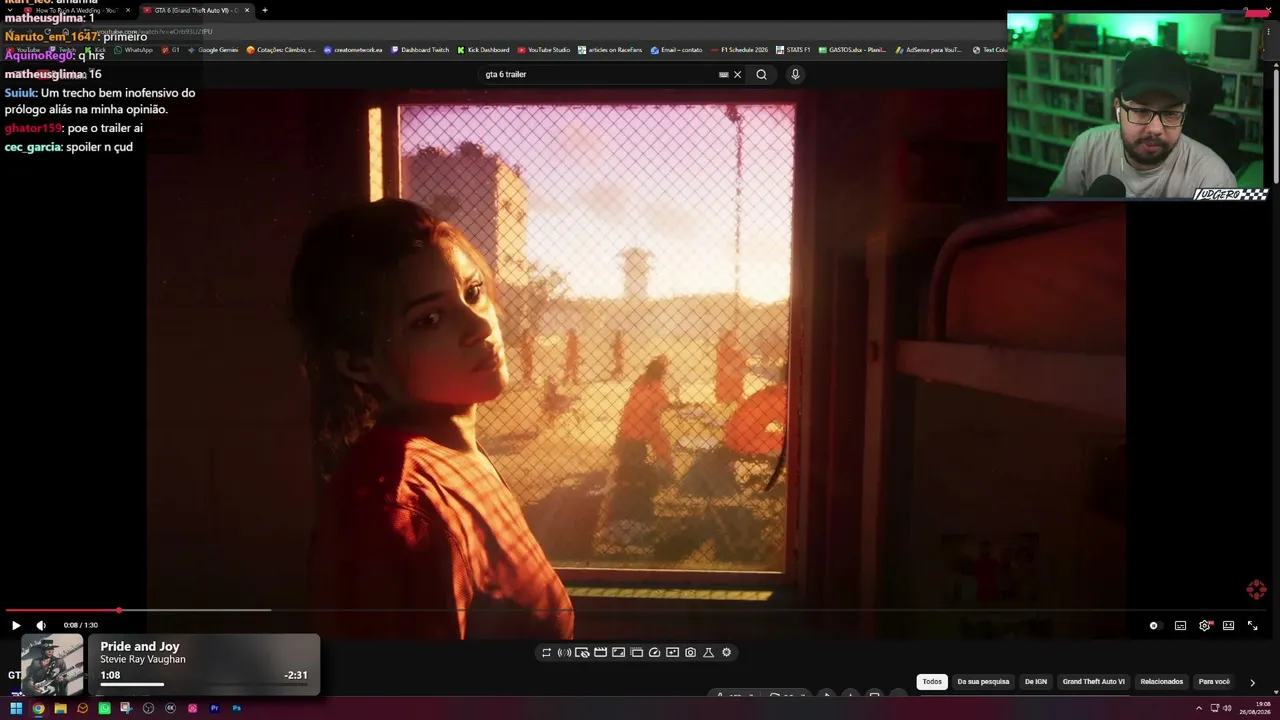Open the 'creatornetwork.ea' bookmark
Image resolution: width=1280 pixels, height=720 pixels.
point(353,50)
